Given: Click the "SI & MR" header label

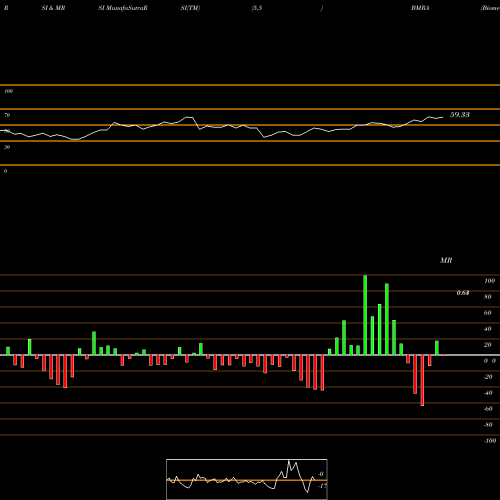Looking at the screenshot, I should 53,8.
